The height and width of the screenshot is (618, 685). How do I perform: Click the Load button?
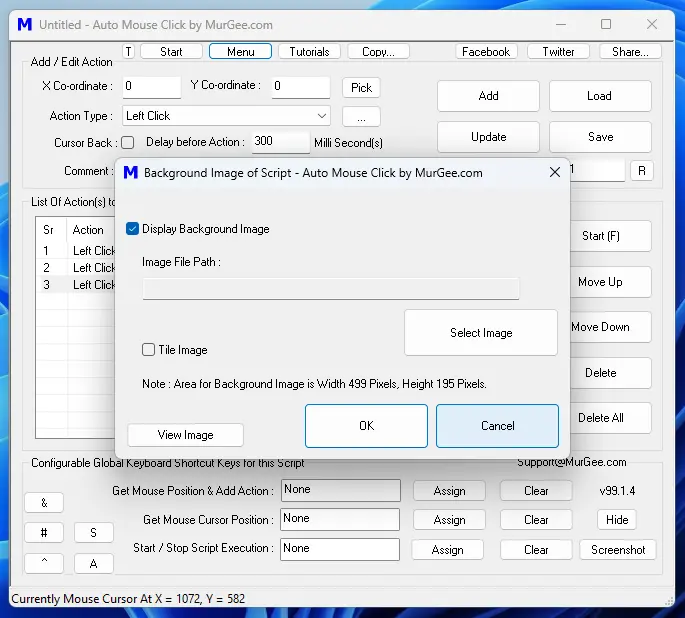[x=600, y=96]
